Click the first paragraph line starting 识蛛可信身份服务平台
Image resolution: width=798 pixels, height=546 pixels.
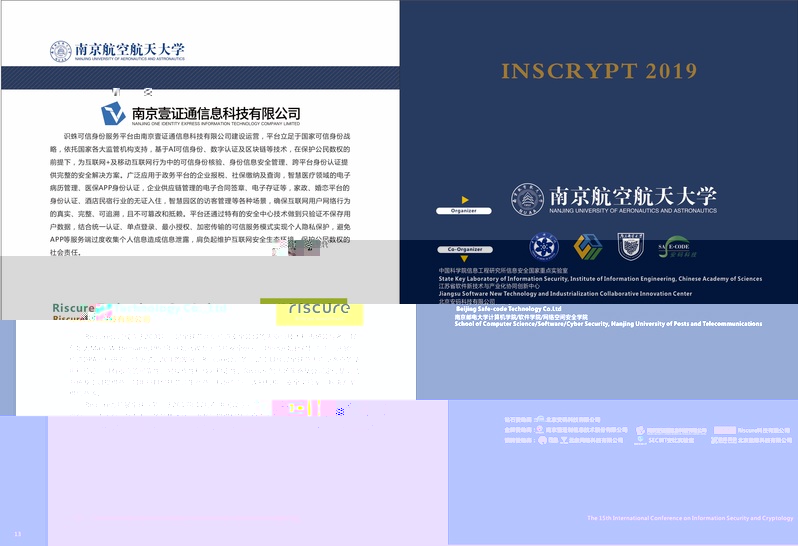tap(206, 136)
